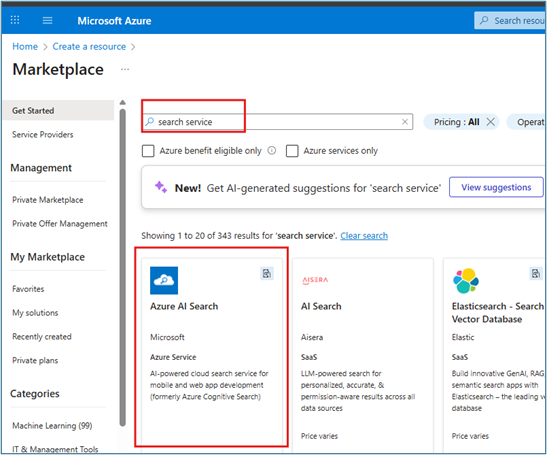Open Favorites in My Marketplace
The height and width of the screenshot is (455, 547).
tap(28, 289)
